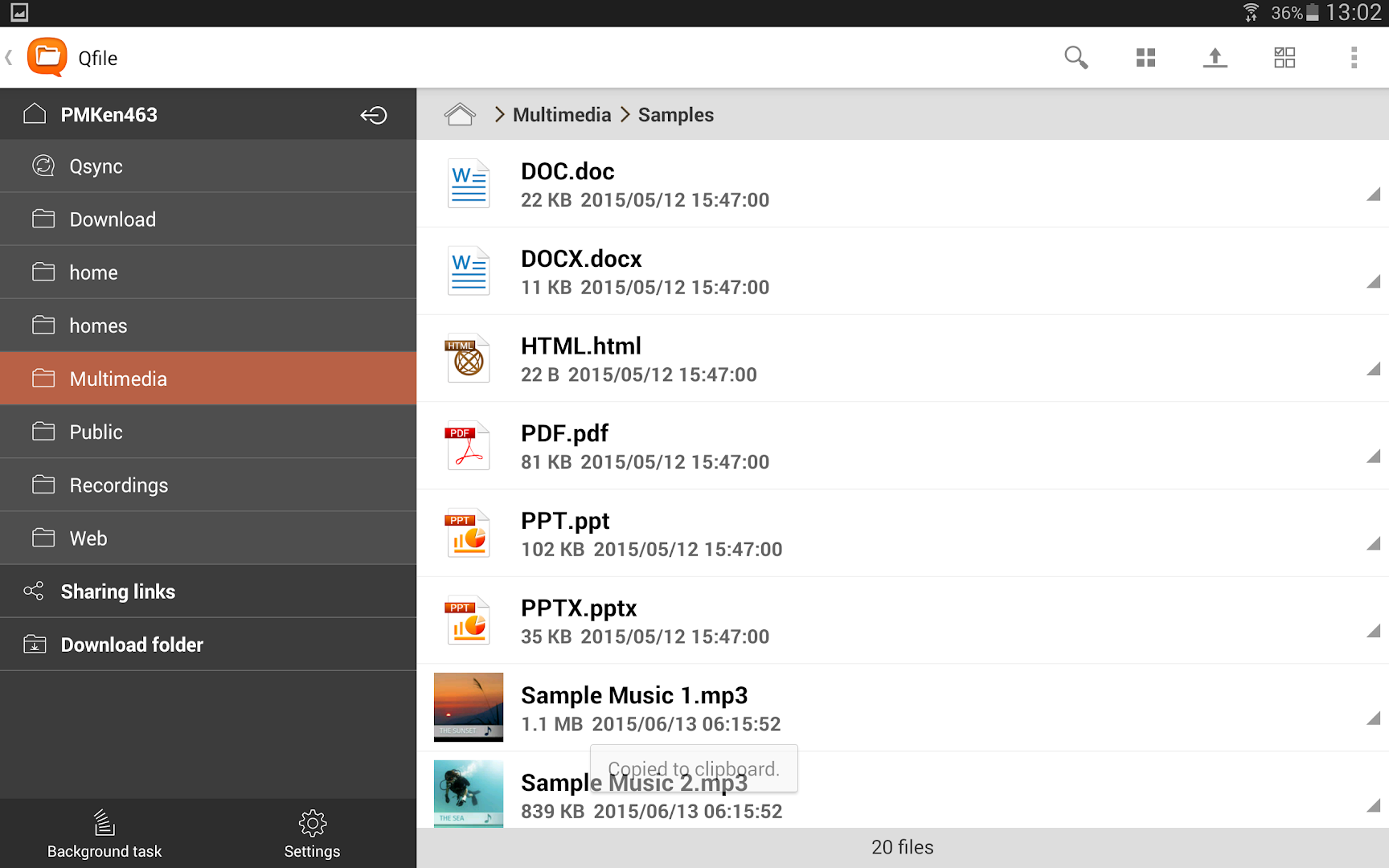This screenshot has height=868, width=1389.
Task: Open the Public folder in sidebar
Action: 208,432
